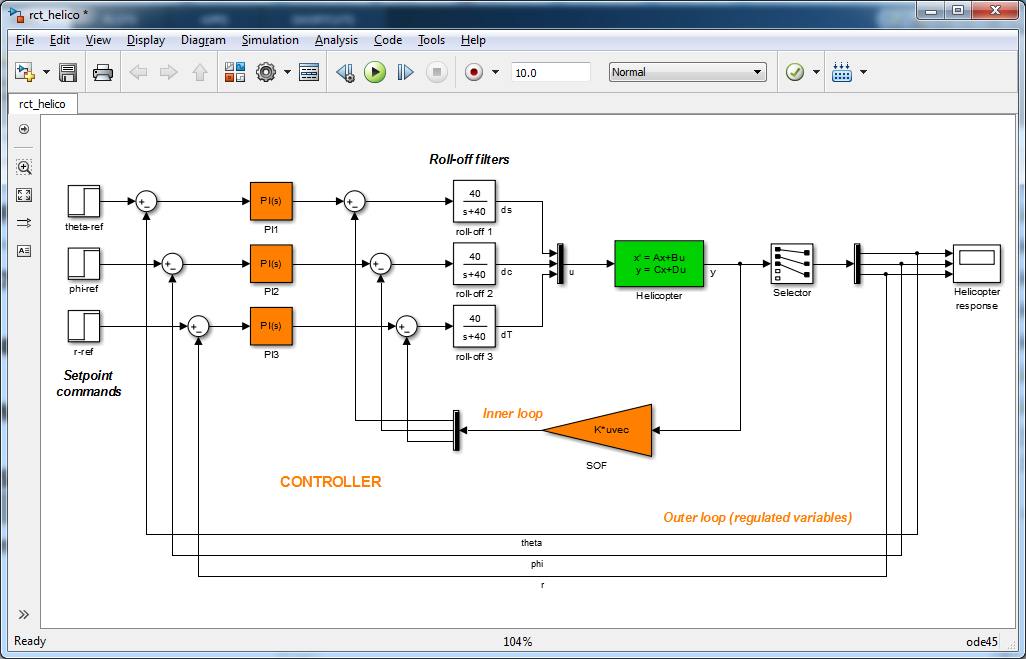The image size is (1026, 659).
Task: Open the Code menu
Action: [388, 40]
